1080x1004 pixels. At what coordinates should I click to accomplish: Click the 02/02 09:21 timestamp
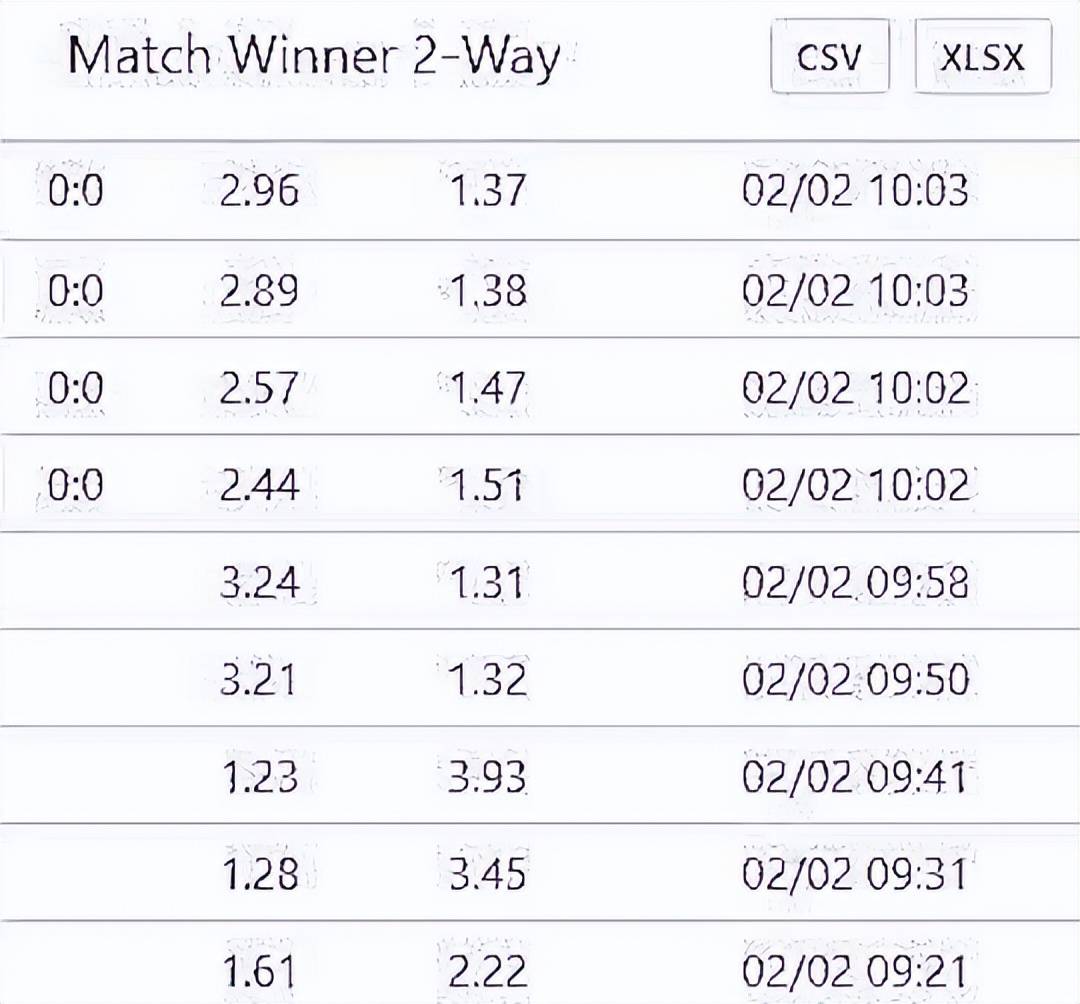855,971
